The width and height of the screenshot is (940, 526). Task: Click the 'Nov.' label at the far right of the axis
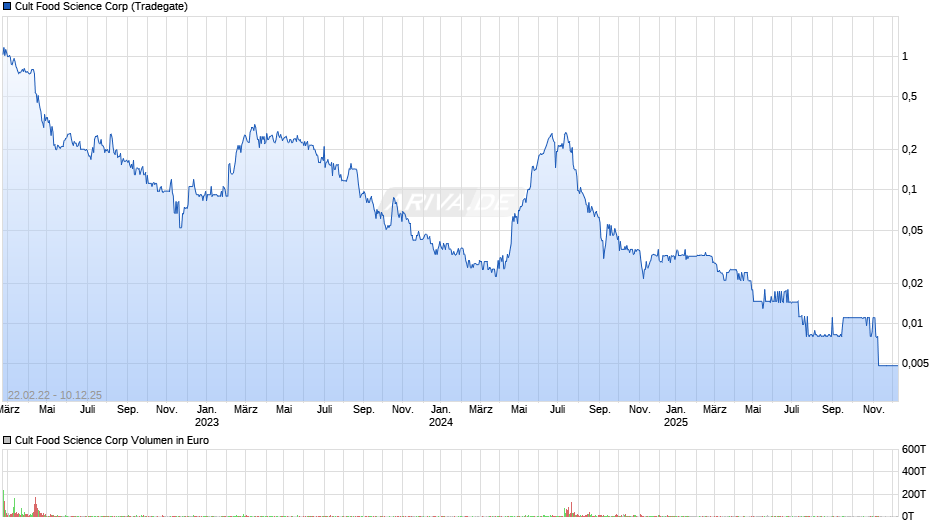tap(873, 409)
